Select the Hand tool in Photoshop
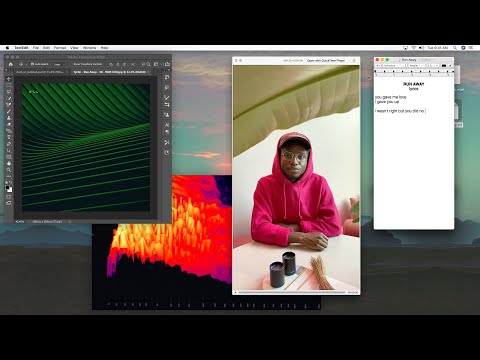This screenshot has height=360, width=480. [9, 163]
